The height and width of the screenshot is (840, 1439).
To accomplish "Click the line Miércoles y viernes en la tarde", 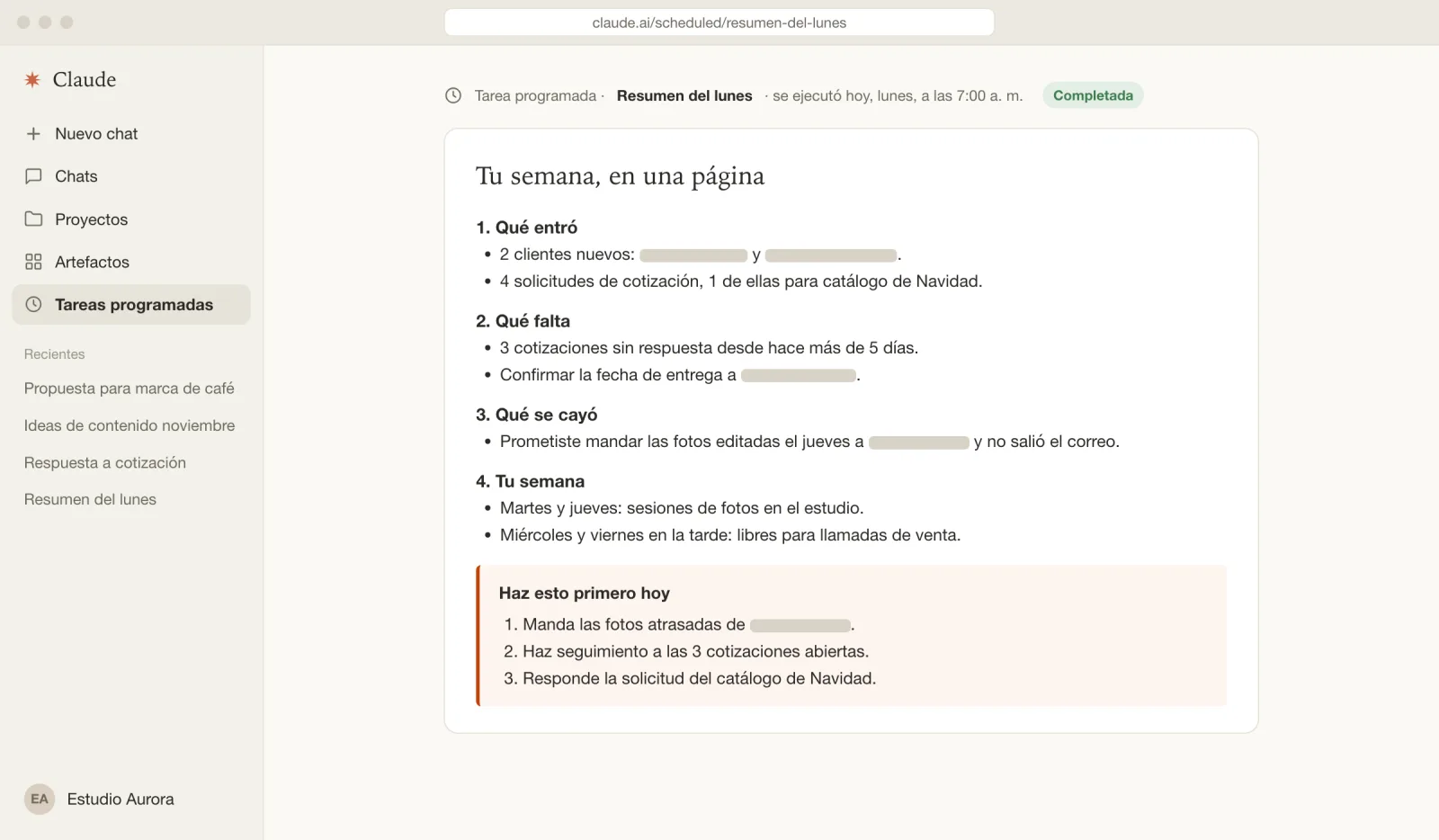I will pyautogui.click(x=730, y=535).
